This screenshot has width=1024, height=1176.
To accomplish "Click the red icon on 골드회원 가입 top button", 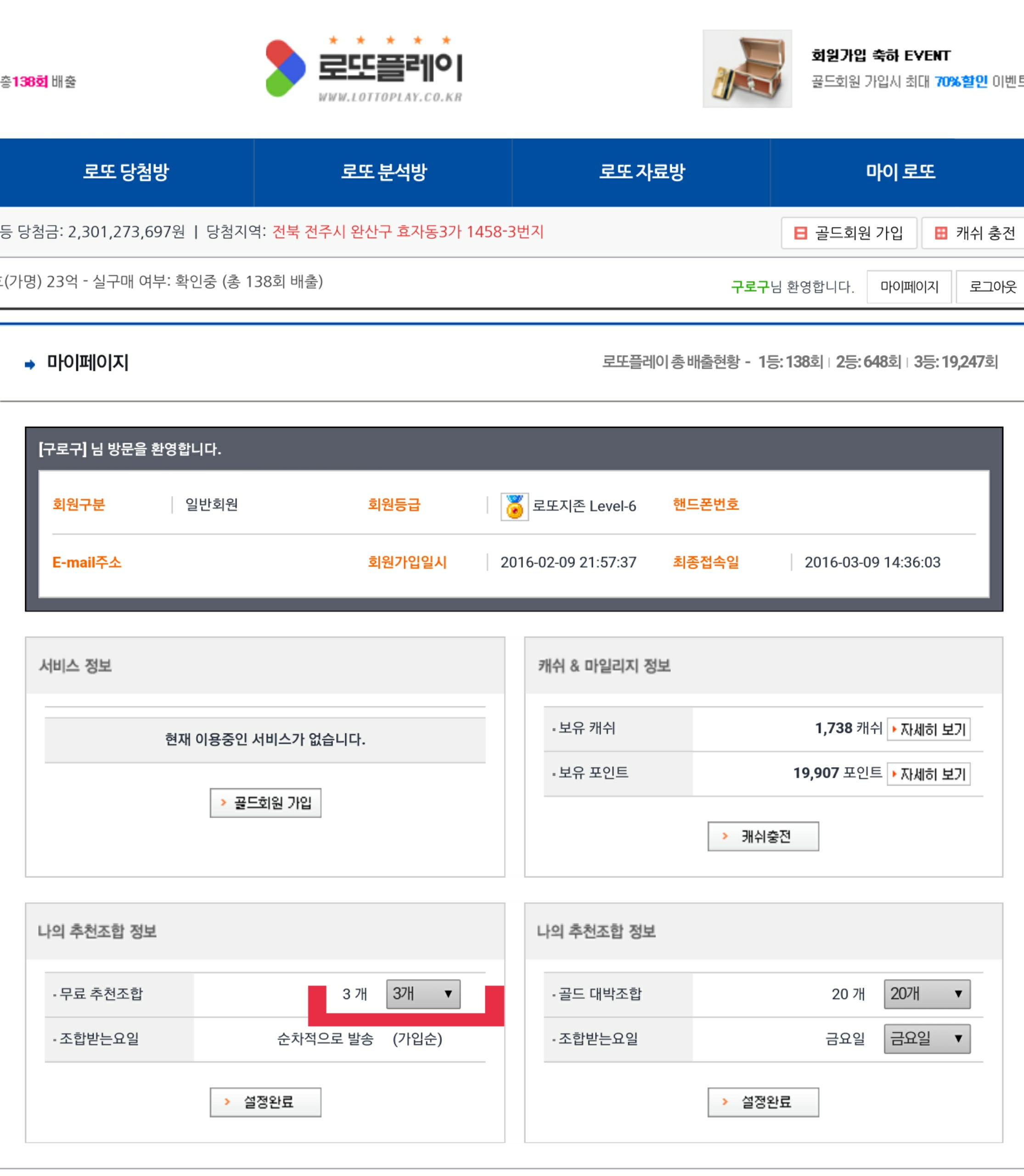I will [x=800, y=233].
